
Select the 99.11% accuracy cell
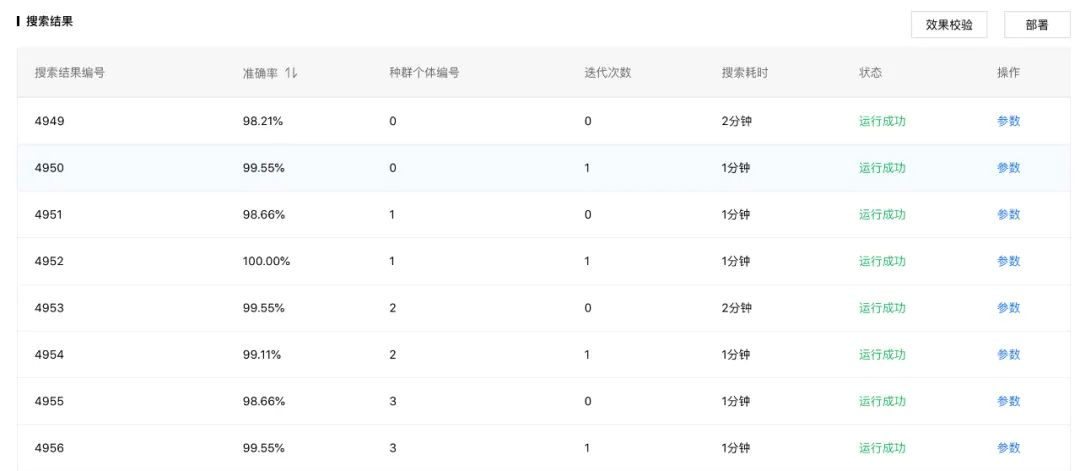pos(262,355)
